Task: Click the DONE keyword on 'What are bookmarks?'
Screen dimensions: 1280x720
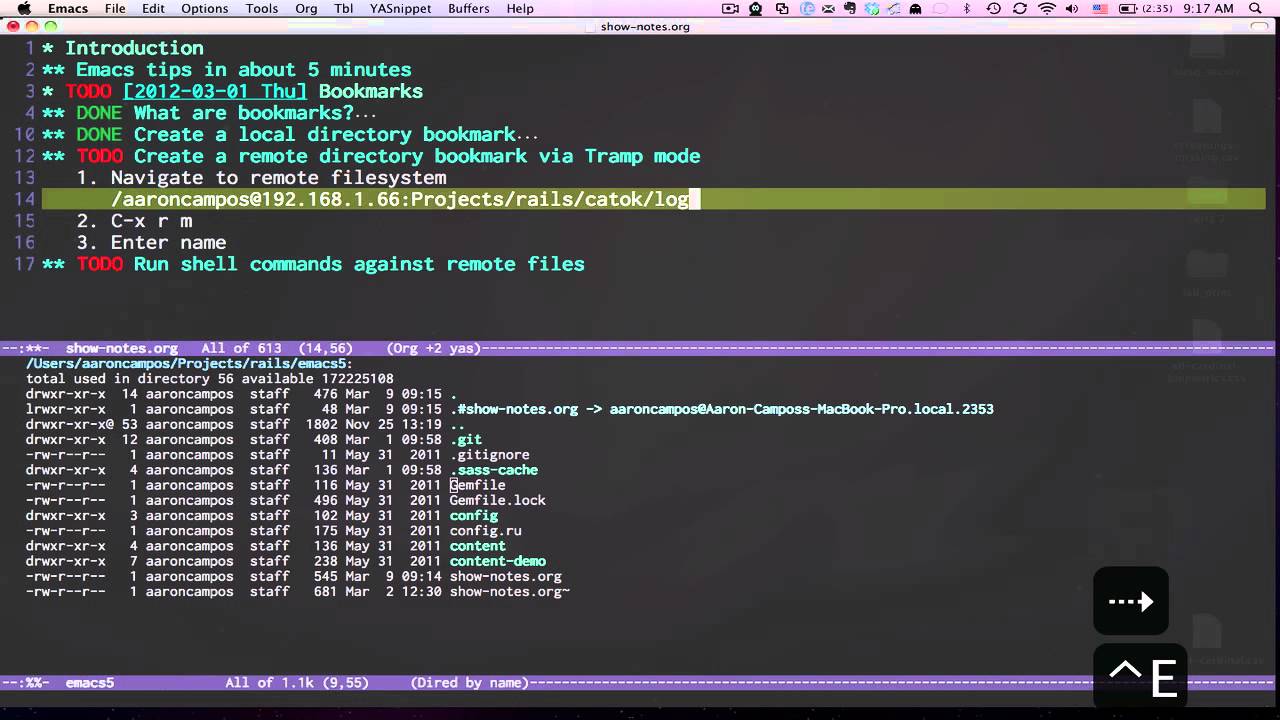Action: [99, 113]
